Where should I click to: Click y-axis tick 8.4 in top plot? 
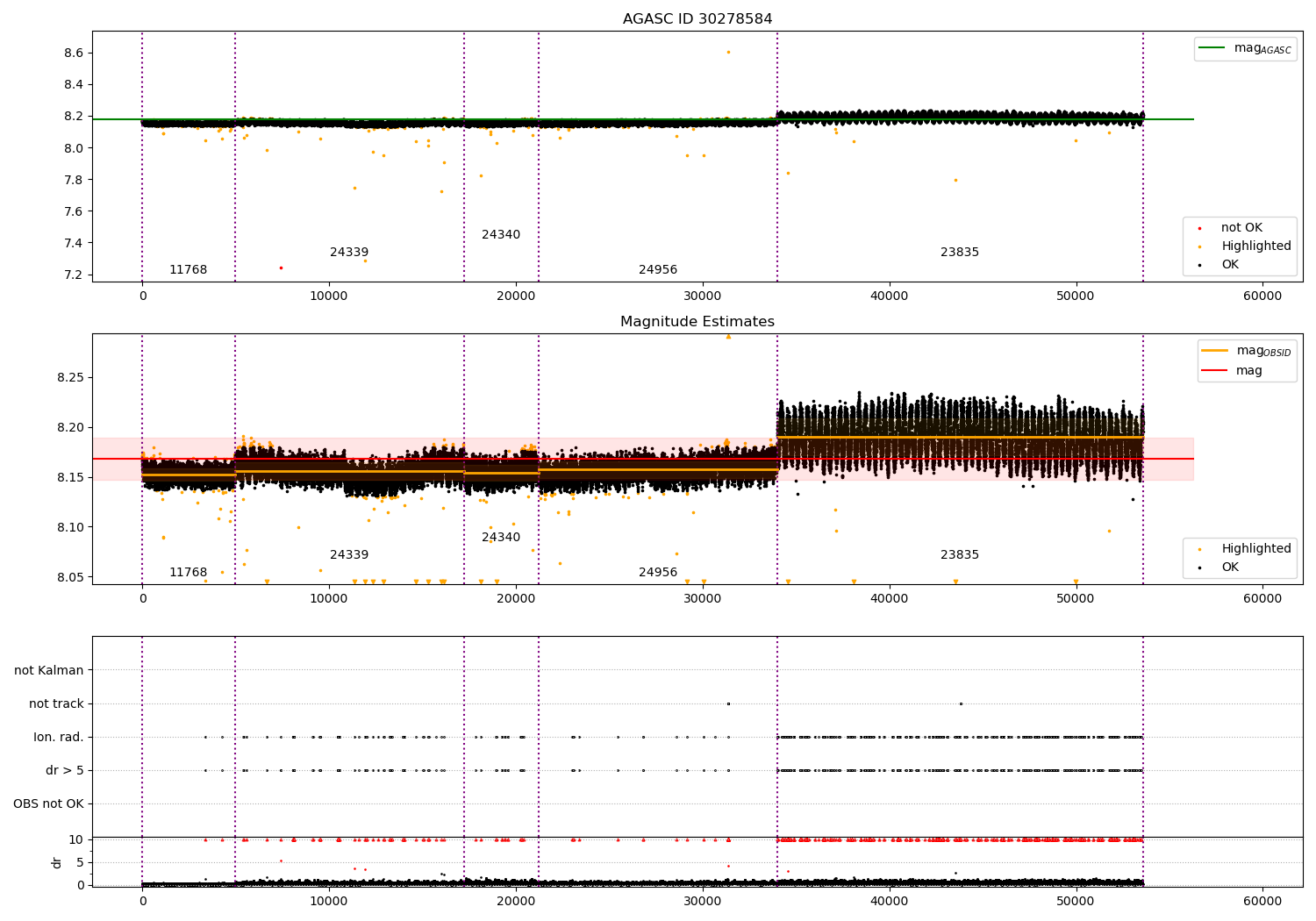tap(74, 85)
